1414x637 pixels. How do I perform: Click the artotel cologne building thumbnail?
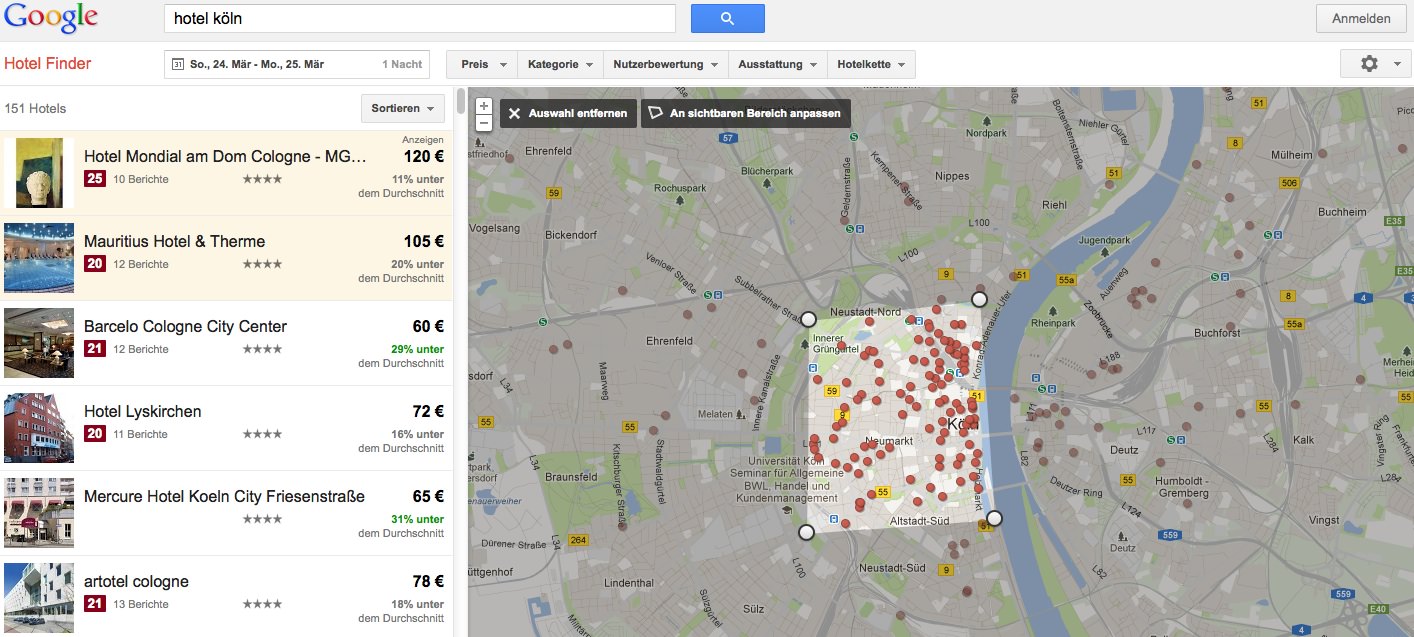pos(39,598)
